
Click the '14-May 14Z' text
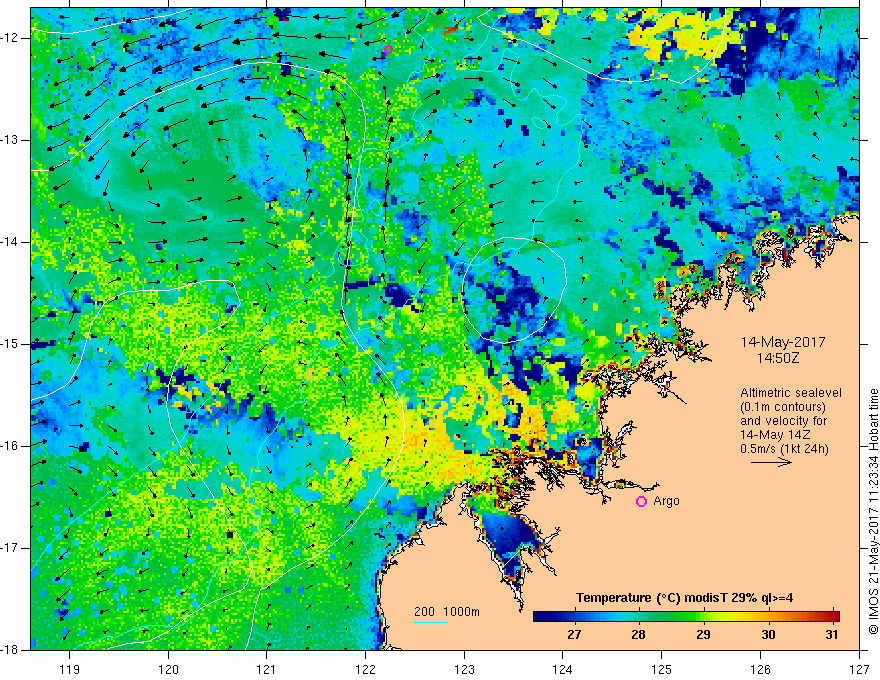tap(775, 435)
